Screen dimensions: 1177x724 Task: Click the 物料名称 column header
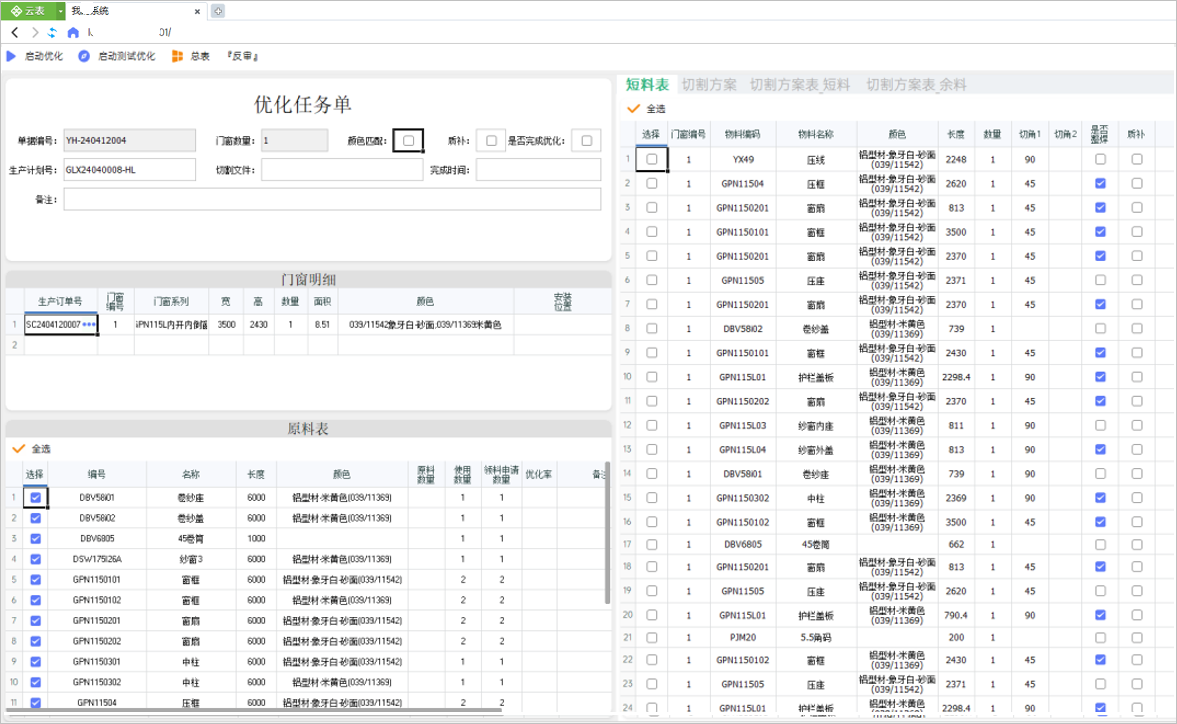click(816, 134)
